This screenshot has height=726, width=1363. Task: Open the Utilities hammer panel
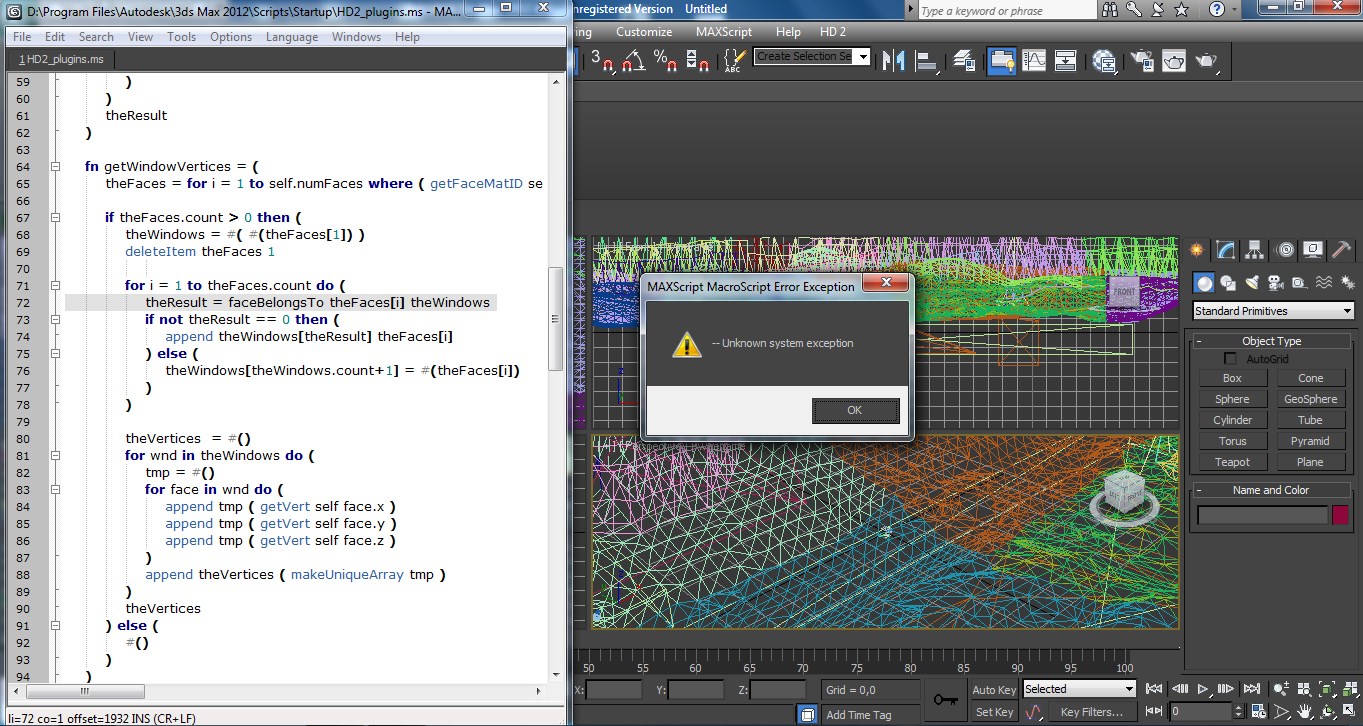(x=1342, y=250)
